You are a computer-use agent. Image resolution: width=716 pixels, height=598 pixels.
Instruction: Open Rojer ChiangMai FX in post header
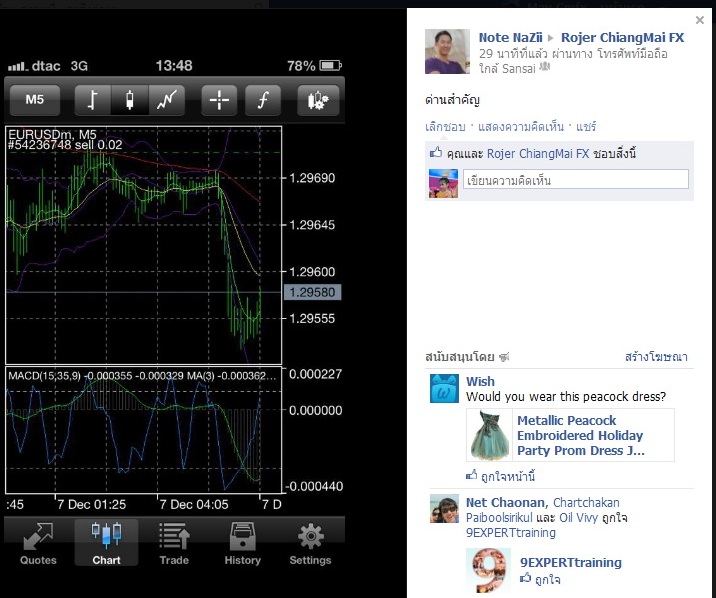622,37
